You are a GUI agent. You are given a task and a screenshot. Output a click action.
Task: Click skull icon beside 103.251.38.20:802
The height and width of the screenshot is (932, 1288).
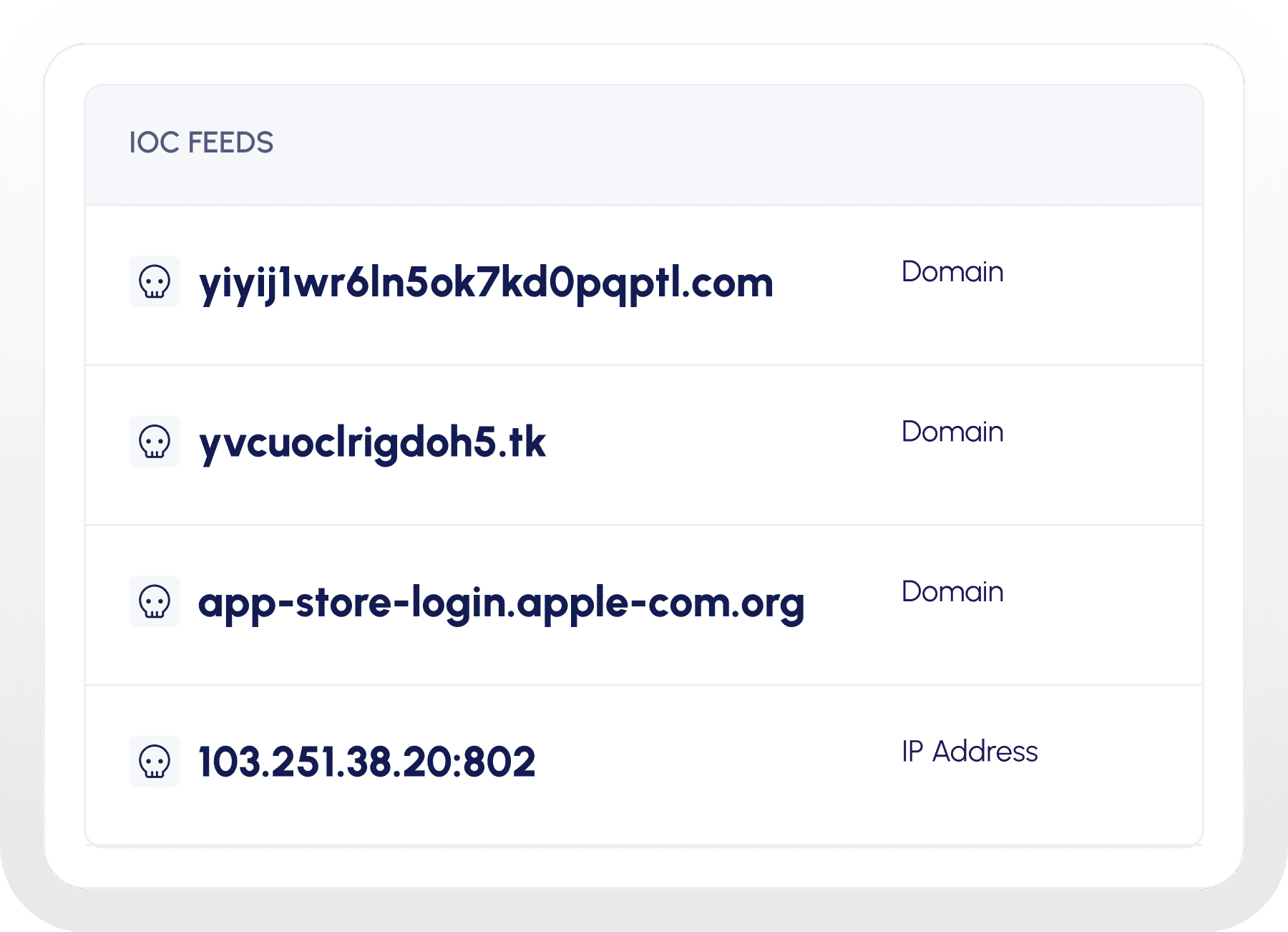pyautogui.click(x=155, y=761)
